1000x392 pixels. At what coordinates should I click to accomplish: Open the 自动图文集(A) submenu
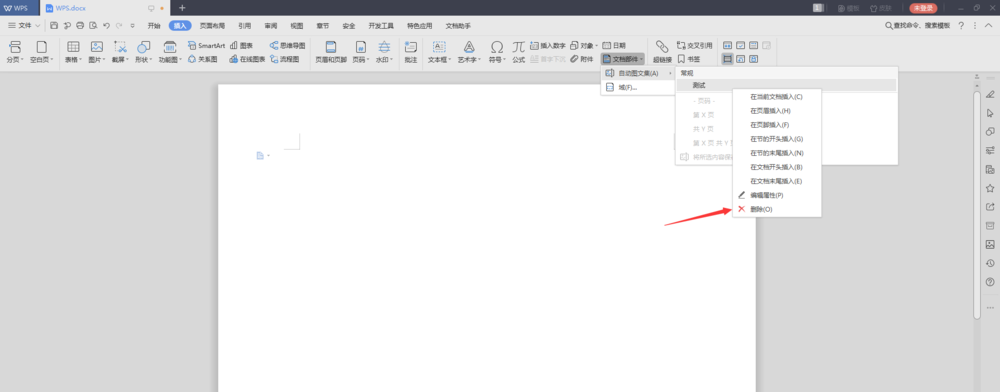(x=638, y=73)
